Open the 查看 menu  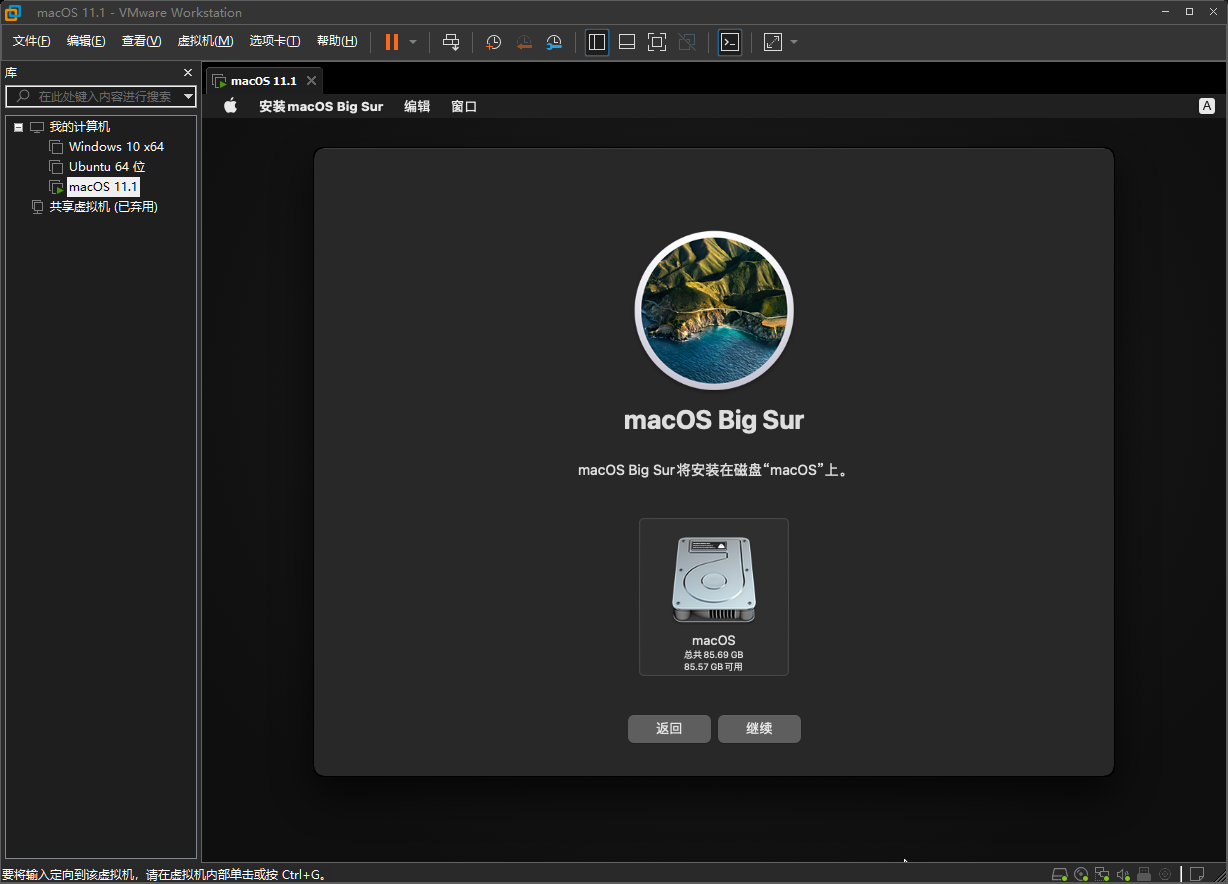[141, 41]
